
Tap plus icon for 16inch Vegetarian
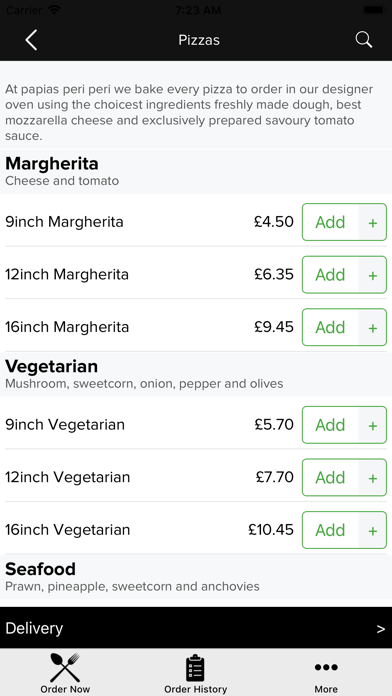373,530
